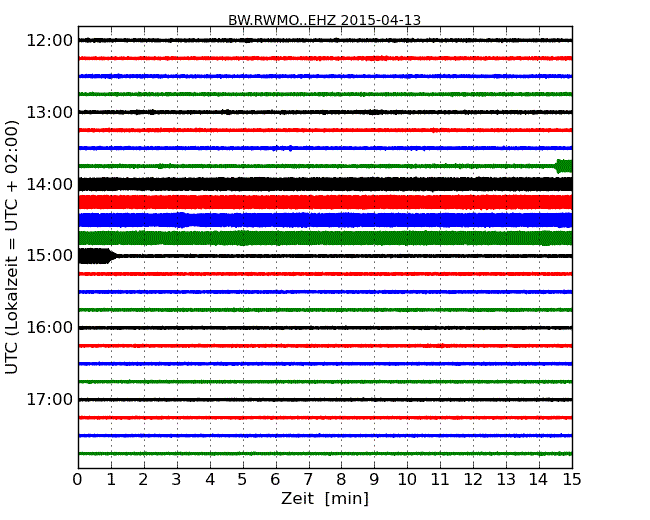
Task: Click the 14:00 y-axis time label
Action: (50, 184)
